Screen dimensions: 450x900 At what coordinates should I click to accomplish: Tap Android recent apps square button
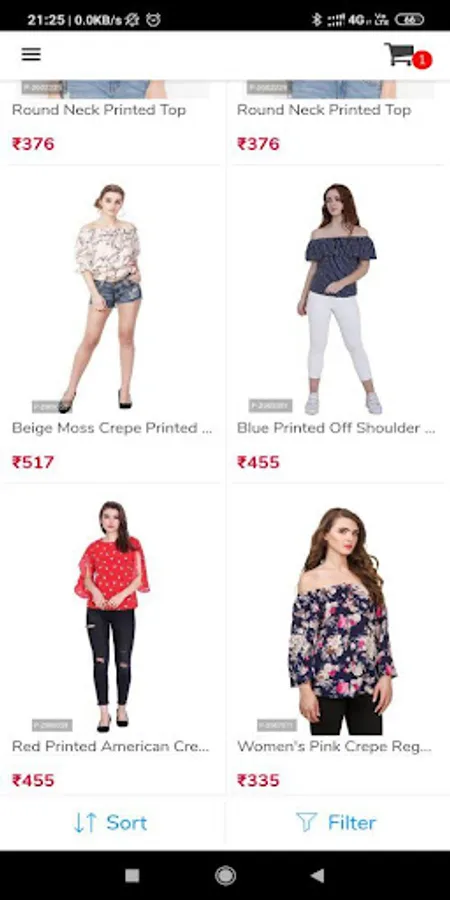coord(133,875)
